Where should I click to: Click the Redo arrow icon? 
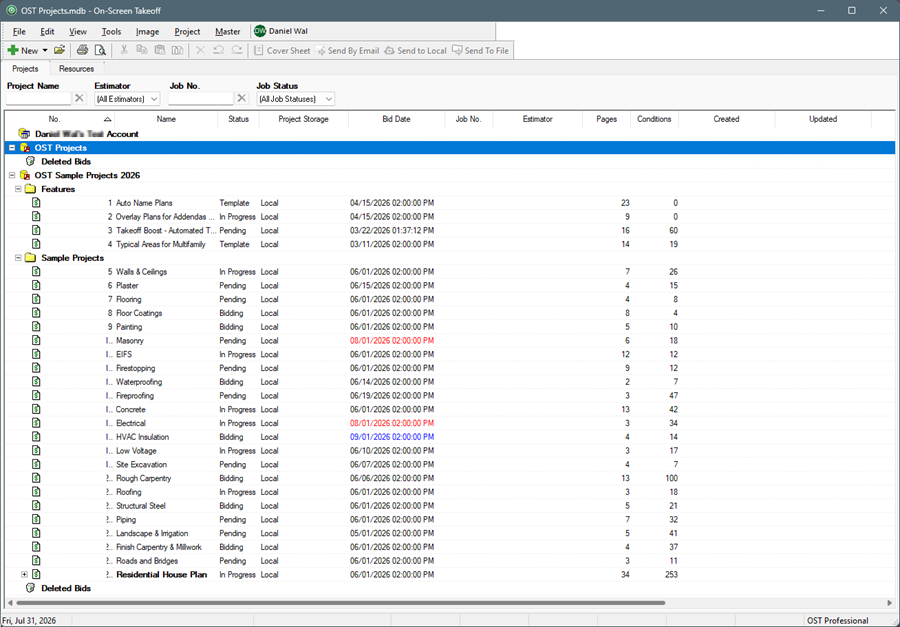(x=236, y=51)
